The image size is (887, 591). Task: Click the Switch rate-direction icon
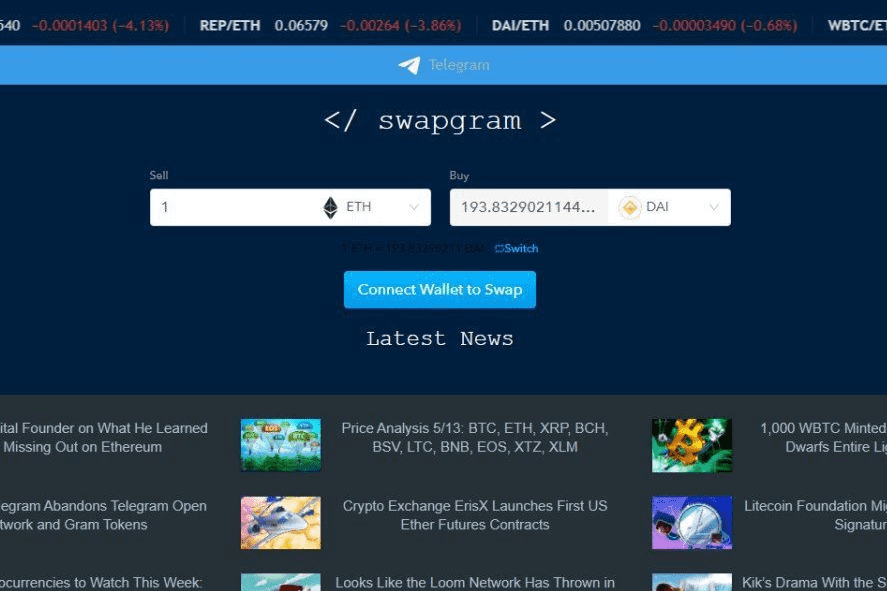500,248
